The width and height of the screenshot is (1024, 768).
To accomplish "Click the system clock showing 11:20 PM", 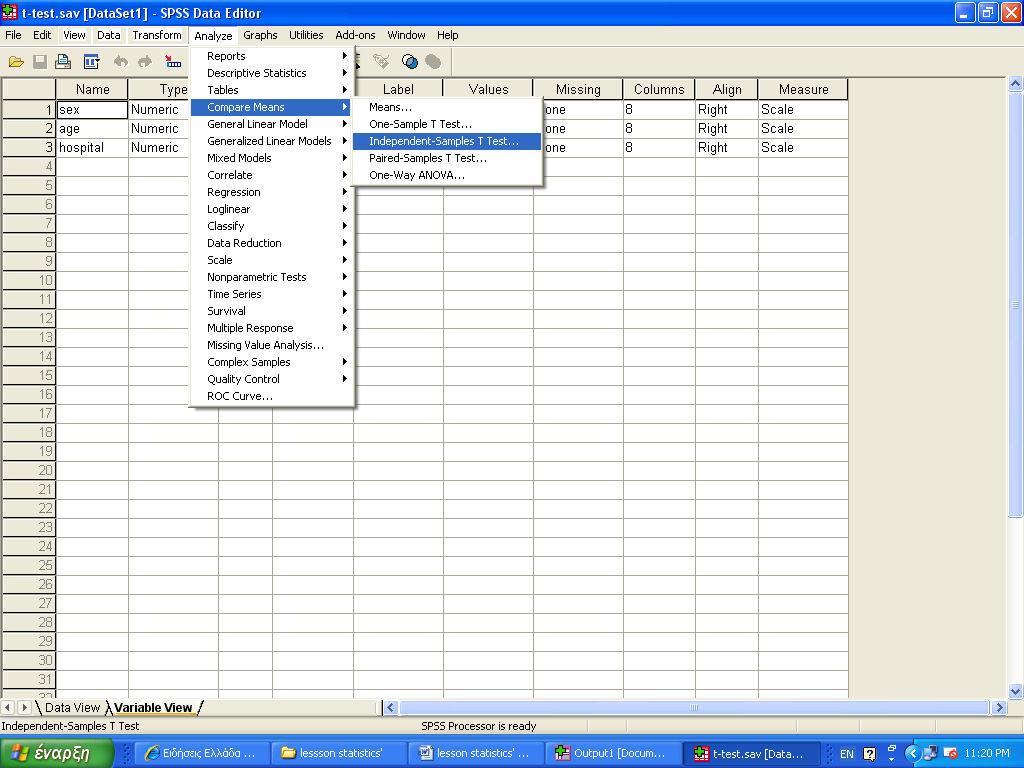I will 986,754.
